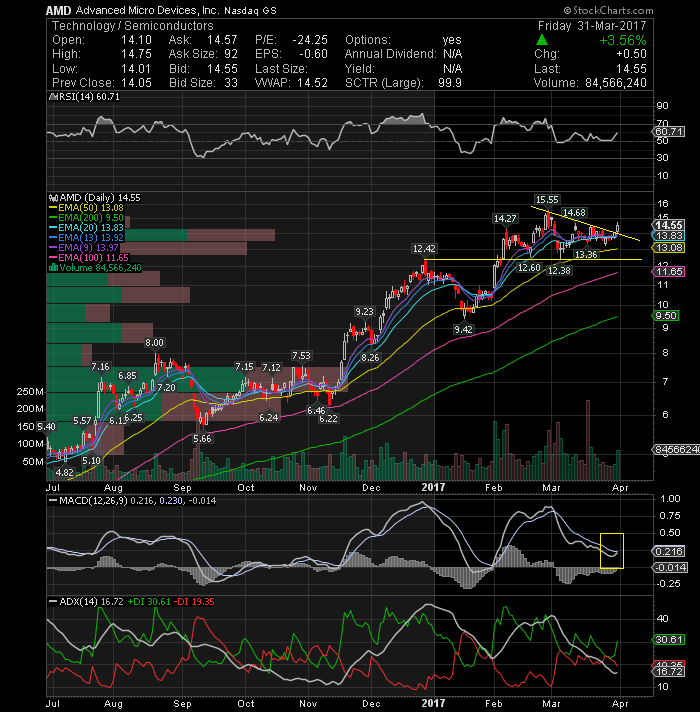Click the Ask Size value 92
The image size is (700, 712).
[231, 54]
